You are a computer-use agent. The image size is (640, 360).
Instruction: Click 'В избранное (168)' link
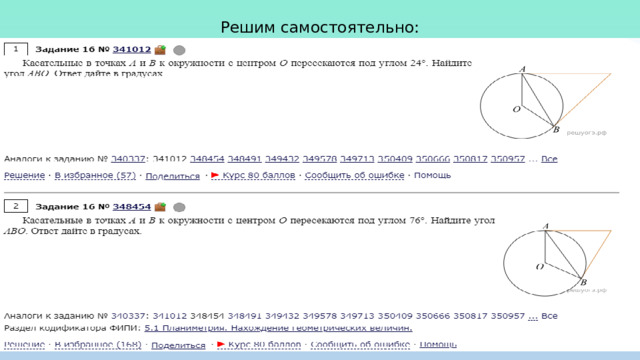[98, 344]
